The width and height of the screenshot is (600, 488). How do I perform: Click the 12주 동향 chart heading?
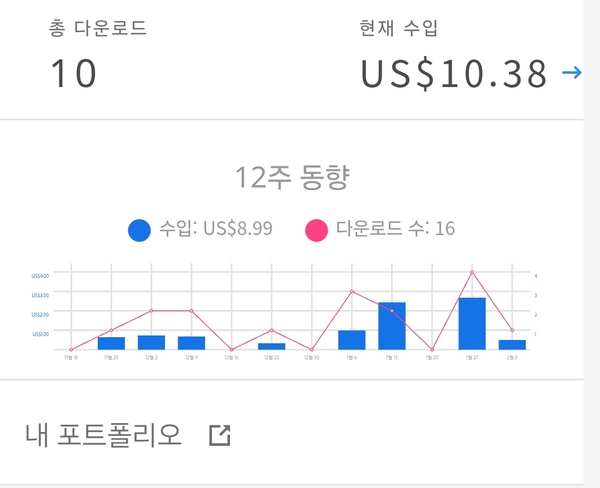292,178
